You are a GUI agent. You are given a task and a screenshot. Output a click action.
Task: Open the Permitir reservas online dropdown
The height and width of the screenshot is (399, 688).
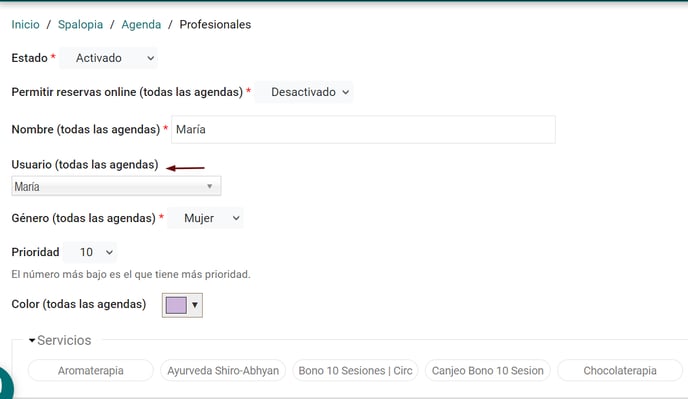pyautogui.click(x=304, y=92)
